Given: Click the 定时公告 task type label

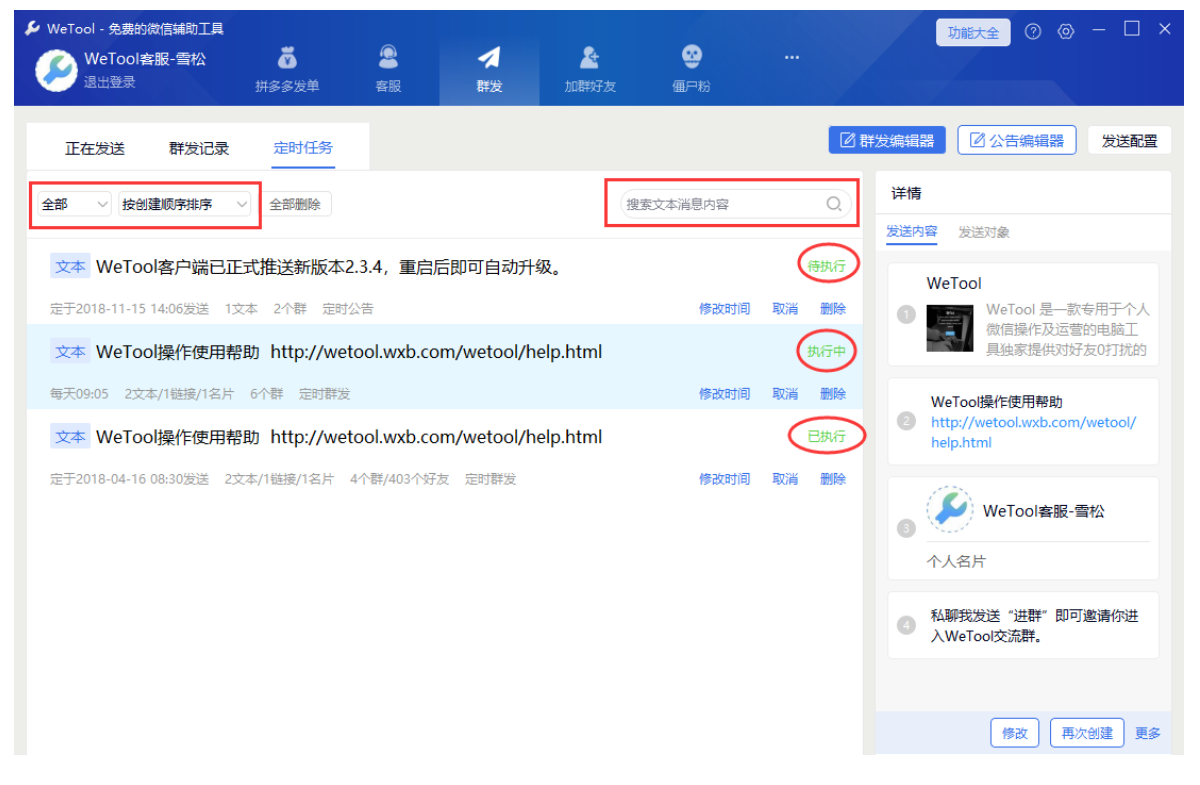Looking at the screenshot, I should tap(348, 309).
